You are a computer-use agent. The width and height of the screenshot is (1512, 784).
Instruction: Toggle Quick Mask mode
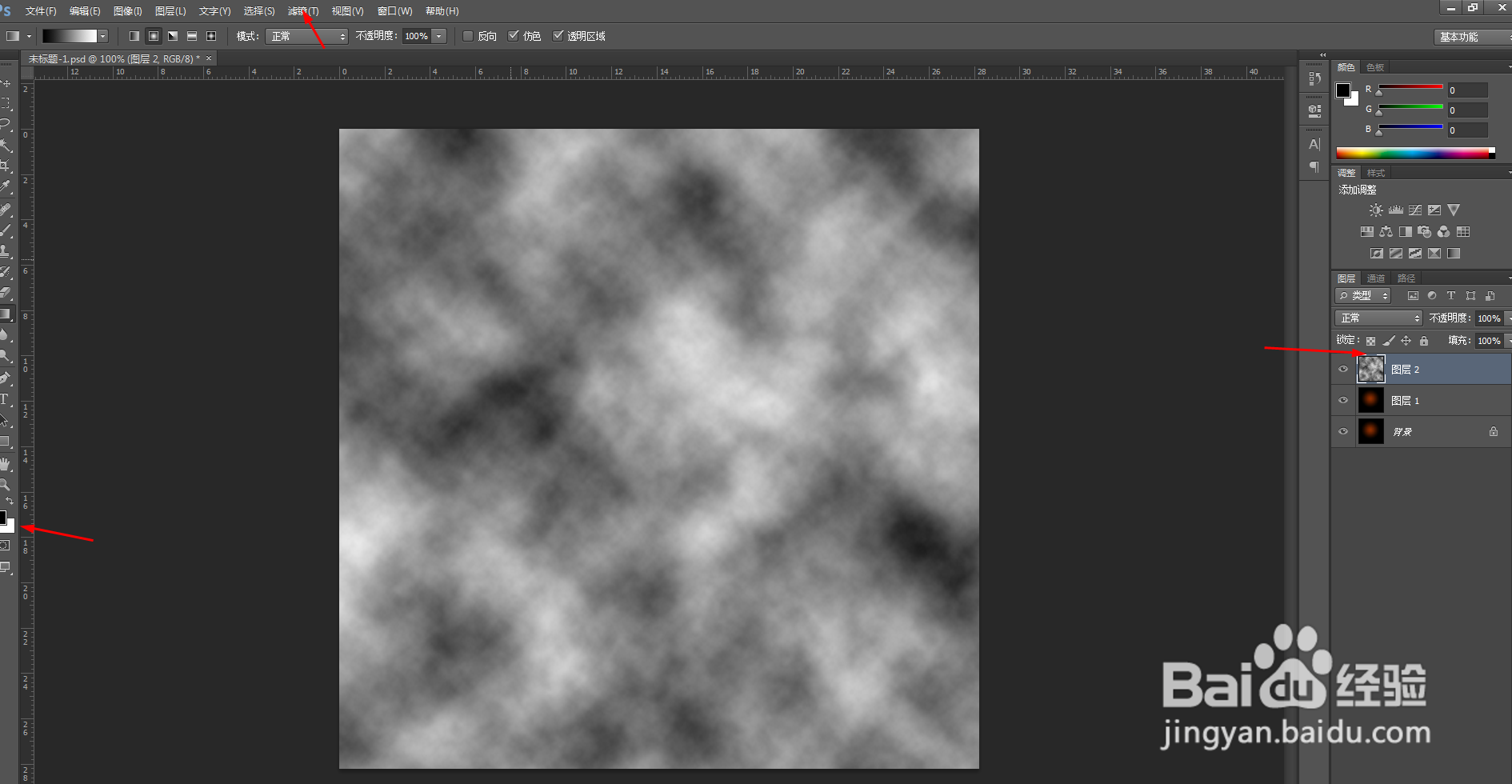click(6, 546)
